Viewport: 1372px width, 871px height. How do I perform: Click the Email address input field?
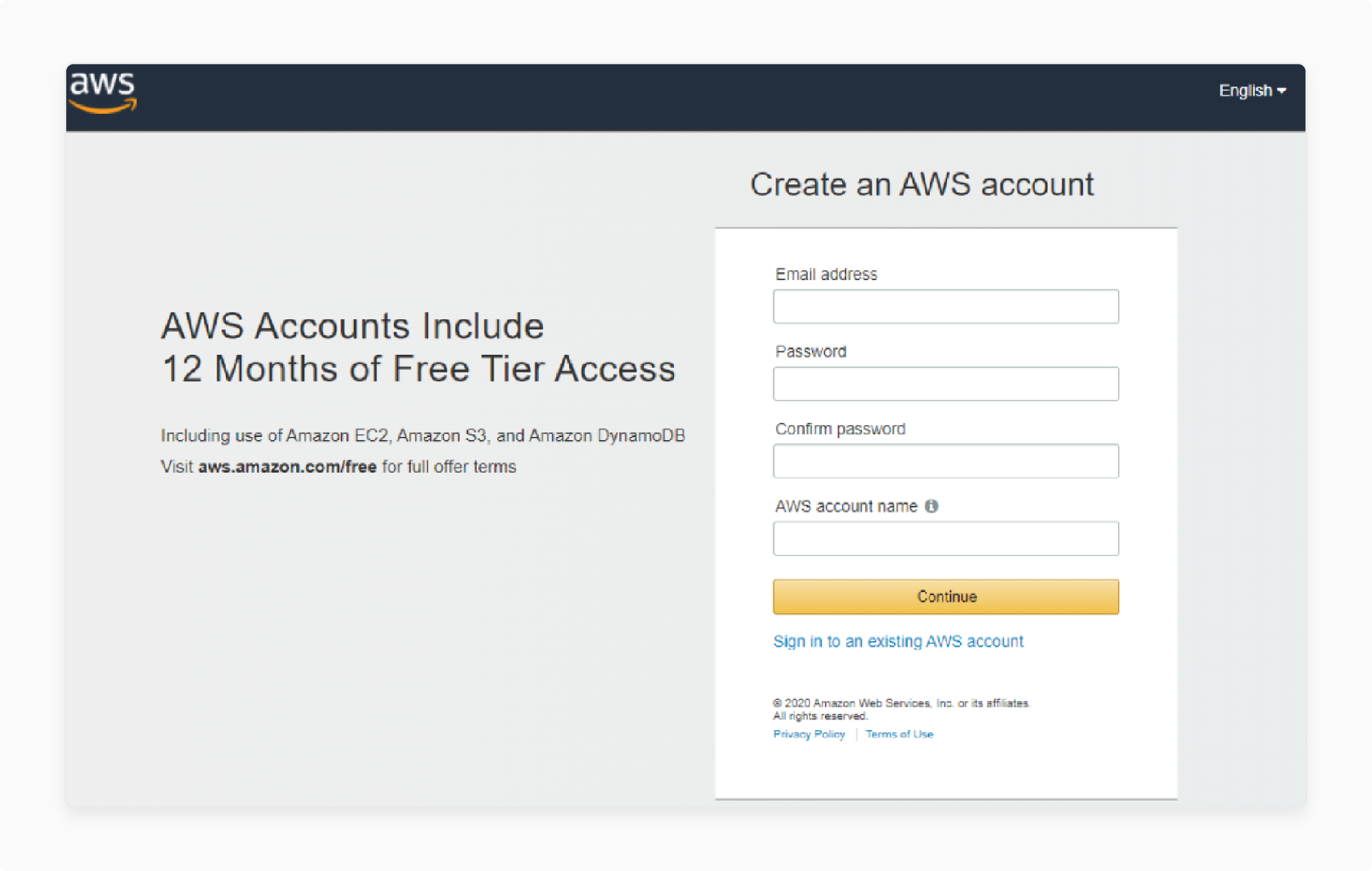pos(945,306)
